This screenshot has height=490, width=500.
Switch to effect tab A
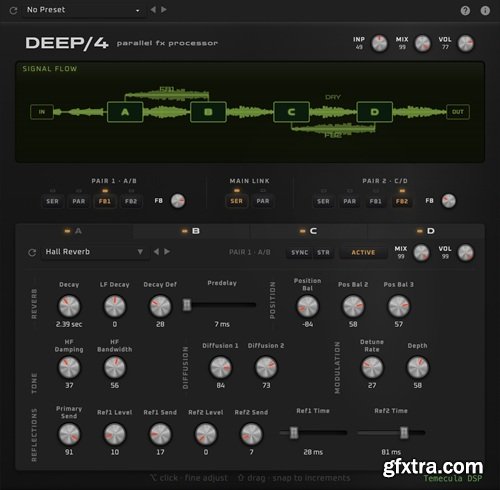point(74,231)
